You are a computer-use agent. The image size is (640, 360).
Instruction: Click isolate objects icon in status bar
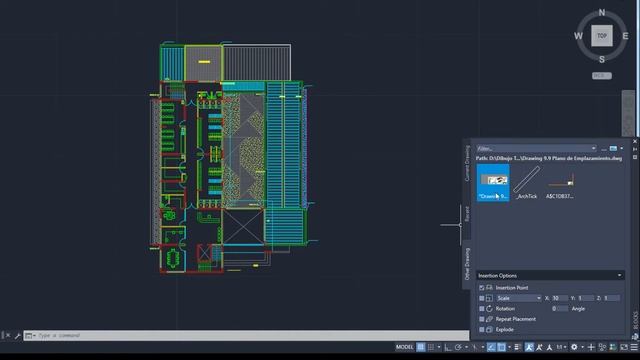click(x=602, y=347)
